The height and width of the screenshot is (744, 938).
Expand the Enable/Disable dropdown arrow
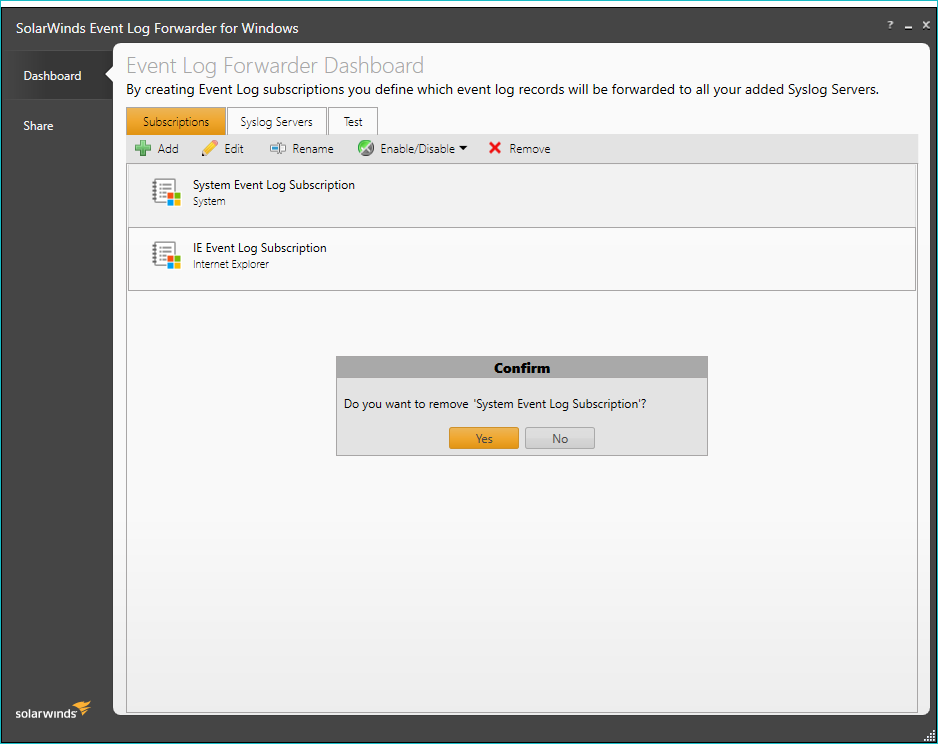[x=463, y=148]
